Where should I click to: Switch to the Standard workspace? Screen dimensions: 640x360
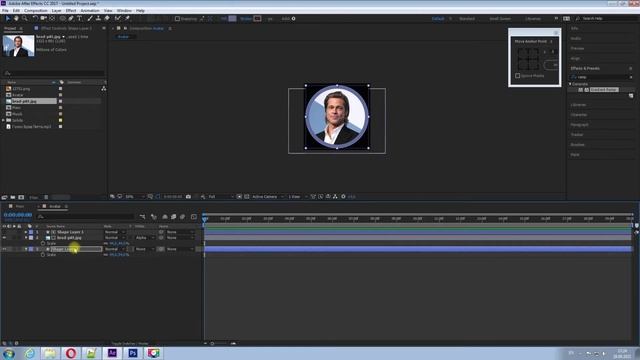click(x=467, y=18)
